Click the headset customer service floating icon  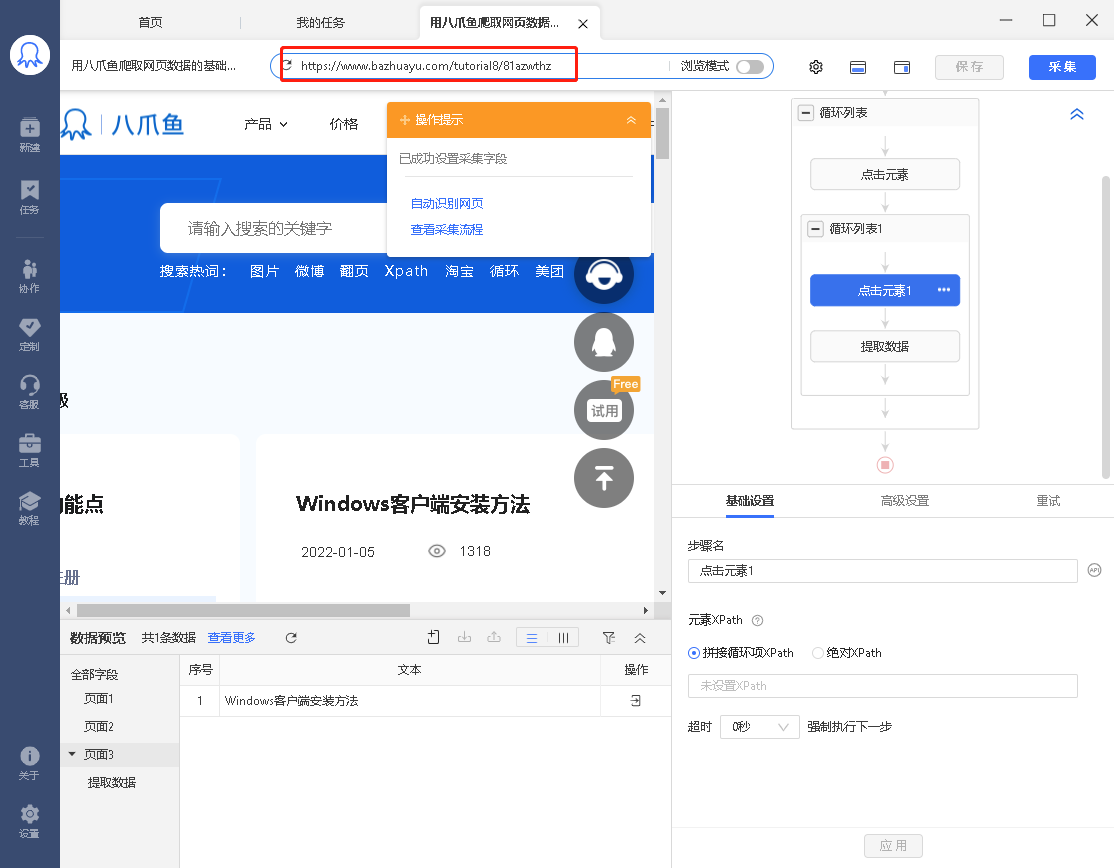pos(604,274)
